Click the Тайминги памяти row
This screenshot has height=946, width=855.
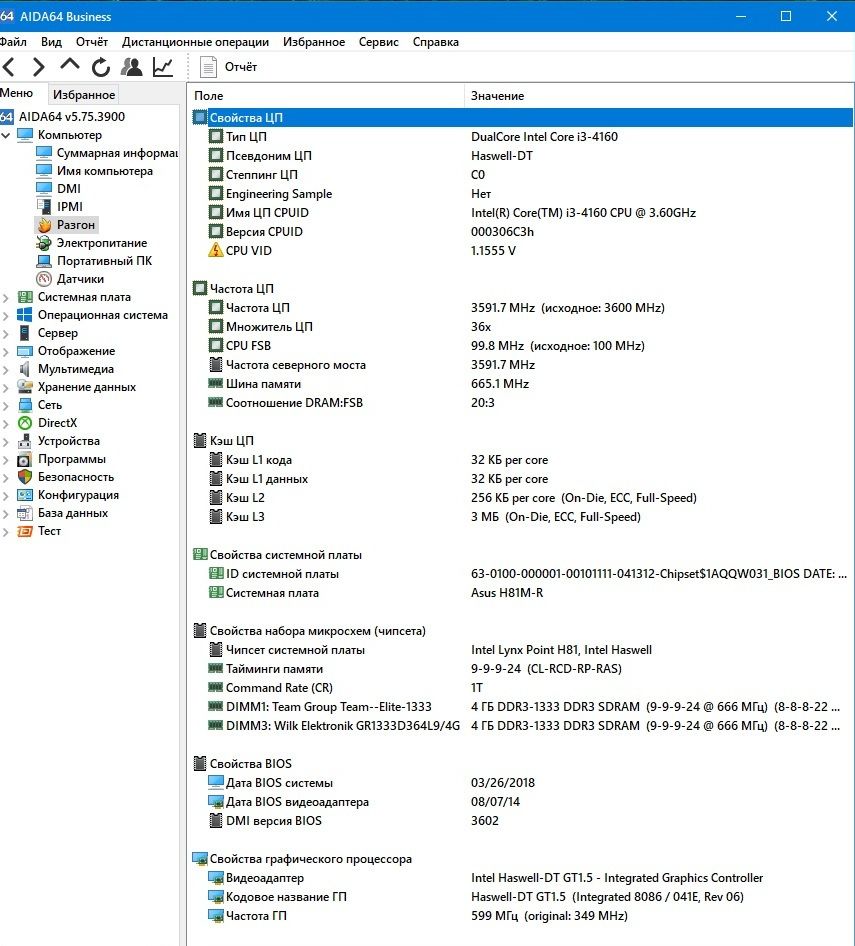(x=522, y=668)
